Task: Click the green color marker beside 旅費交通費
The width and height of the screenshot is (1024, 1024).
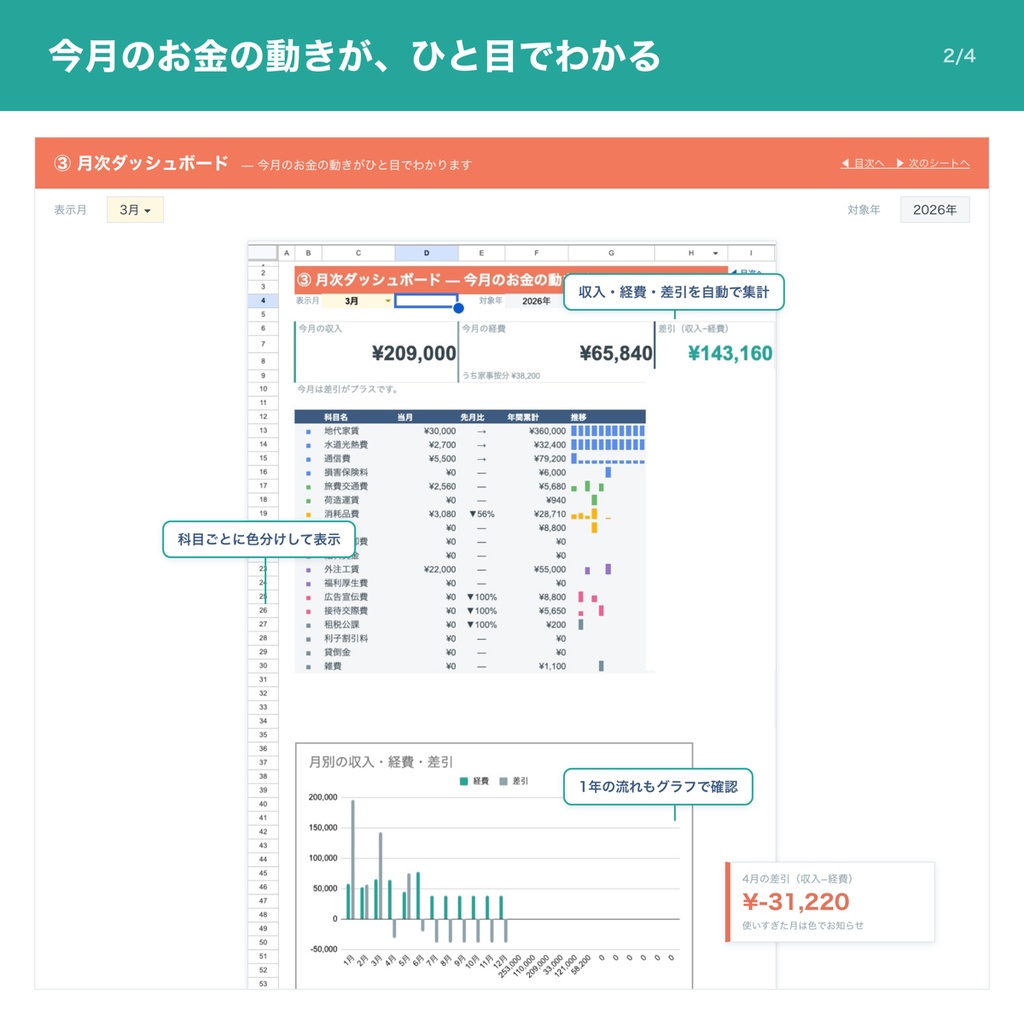Action: click(308, 487)
